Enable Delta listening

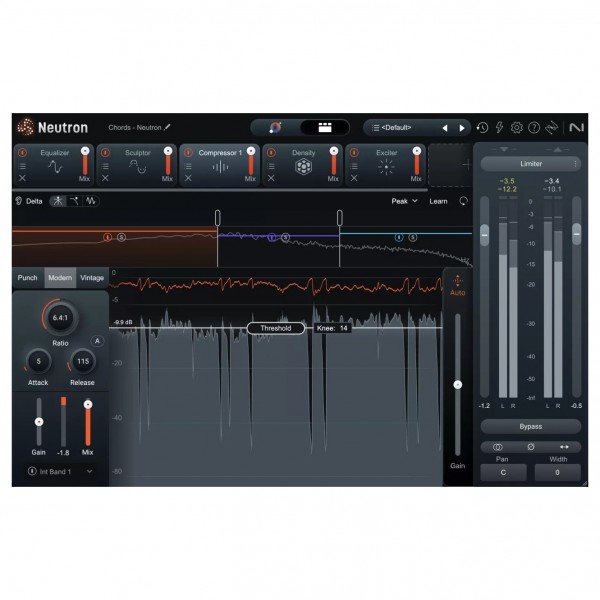pos(29,201)
